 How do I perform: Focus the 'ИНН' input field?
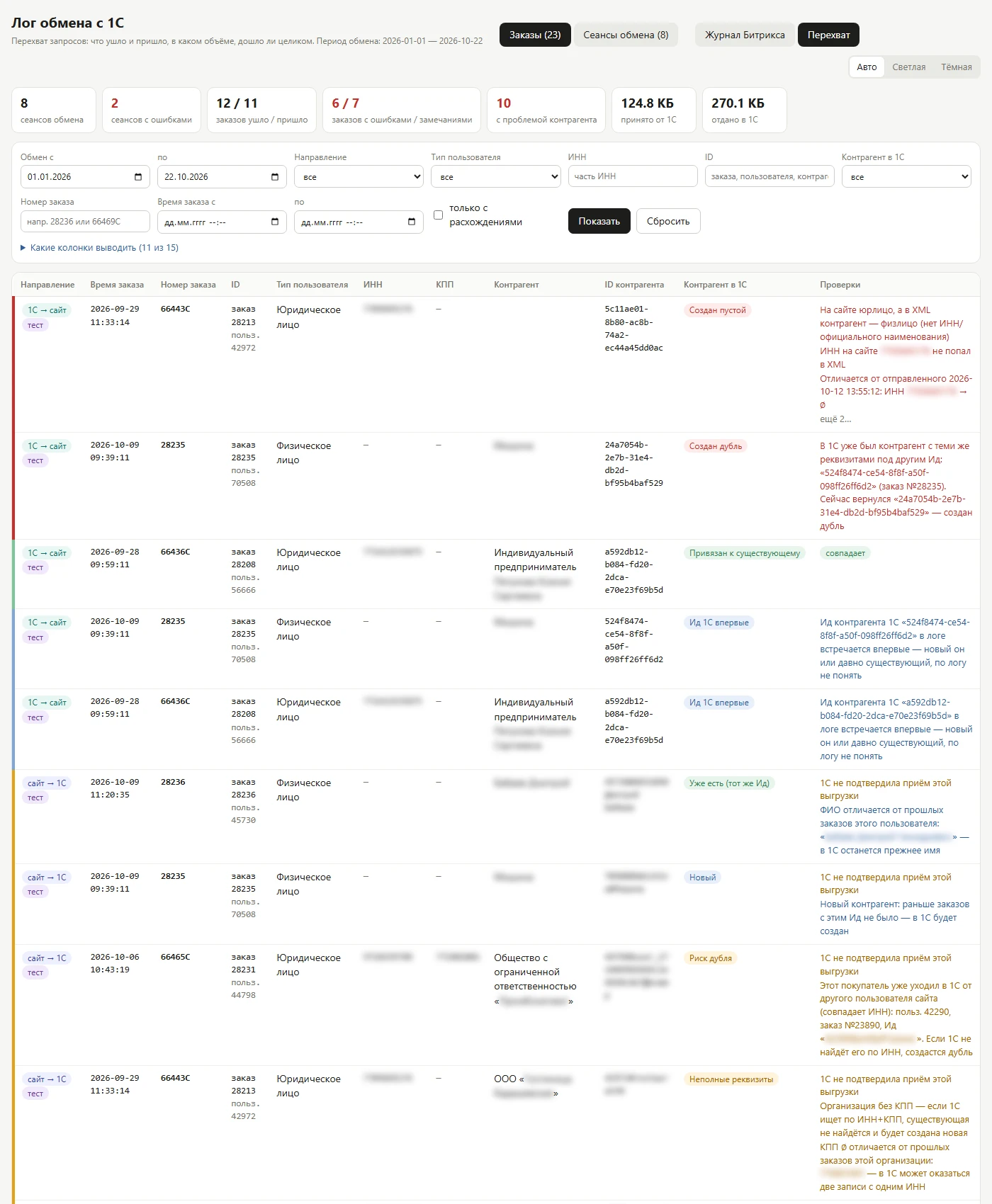[x=633, y=176]
